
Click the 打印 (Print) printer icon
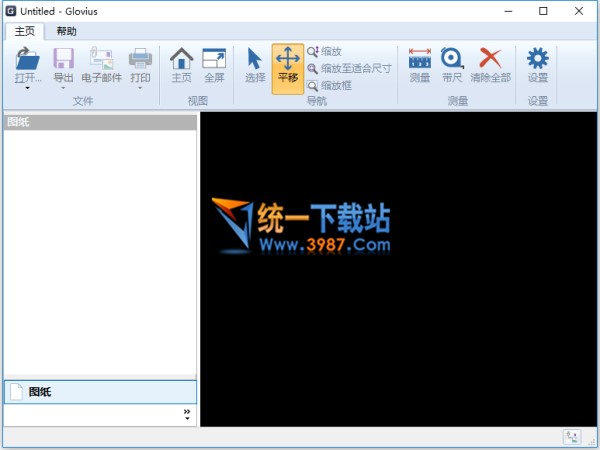click(140, 60)
